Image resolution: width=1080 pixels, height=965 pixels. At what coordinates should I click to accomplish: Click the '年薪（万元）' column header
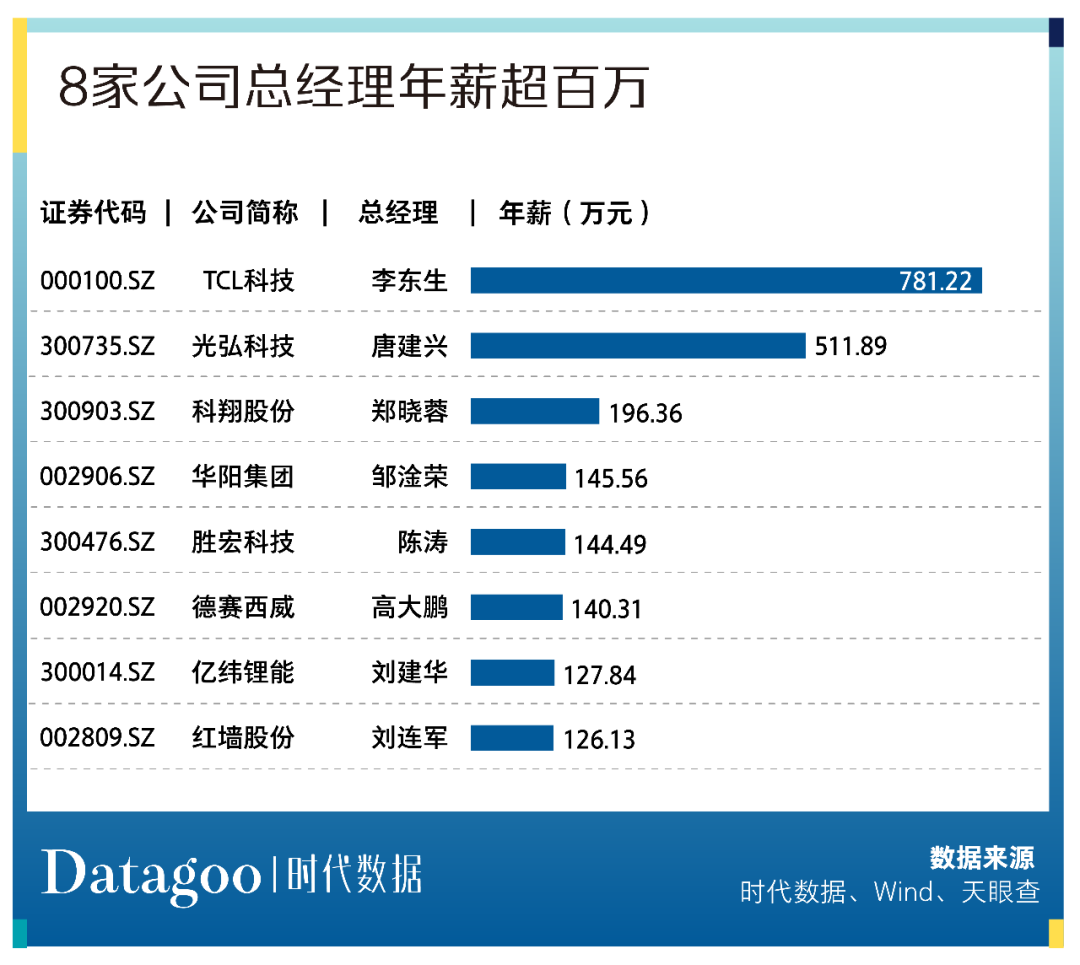click(574, 213)
